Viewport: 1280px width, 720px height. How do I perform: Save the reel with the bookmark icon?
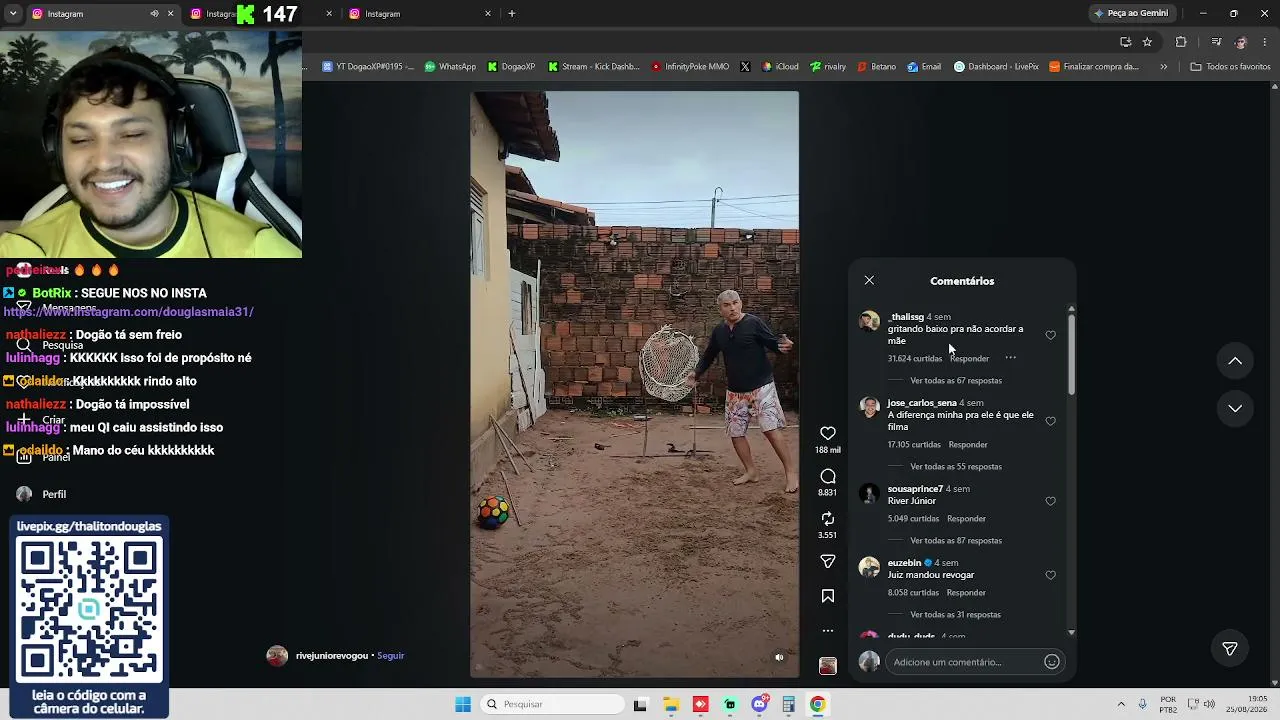(828, 596)
